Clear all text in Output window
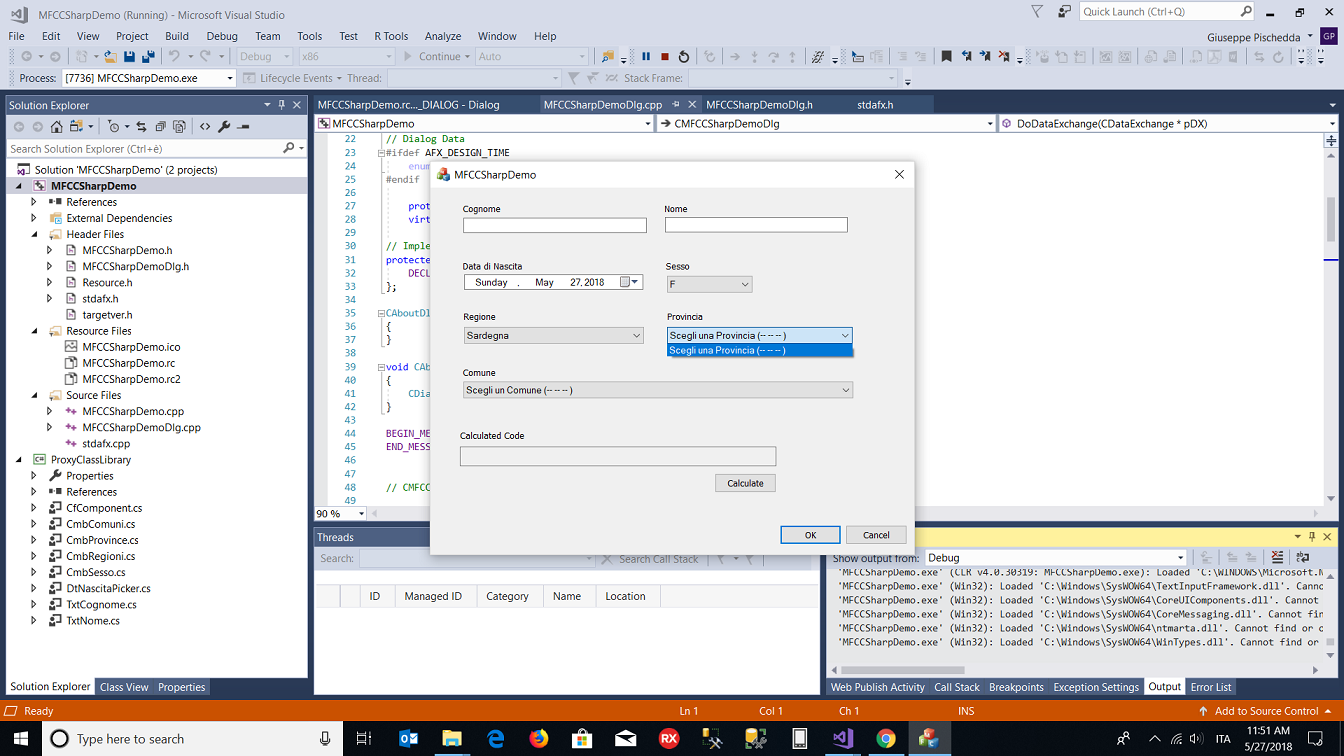The width and height of the screenshot is (1344, 756). pos(1277,558)
